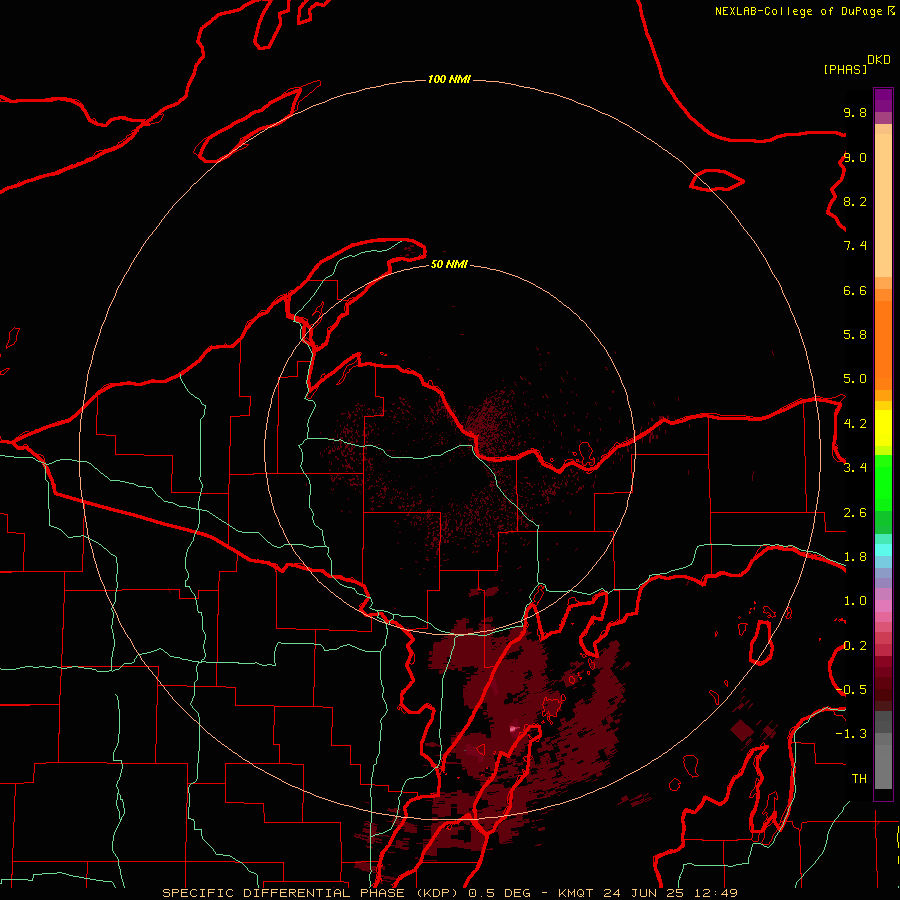Click the [PHAS] units label
This screenshot has height=900, width=900.
point(845,69)
